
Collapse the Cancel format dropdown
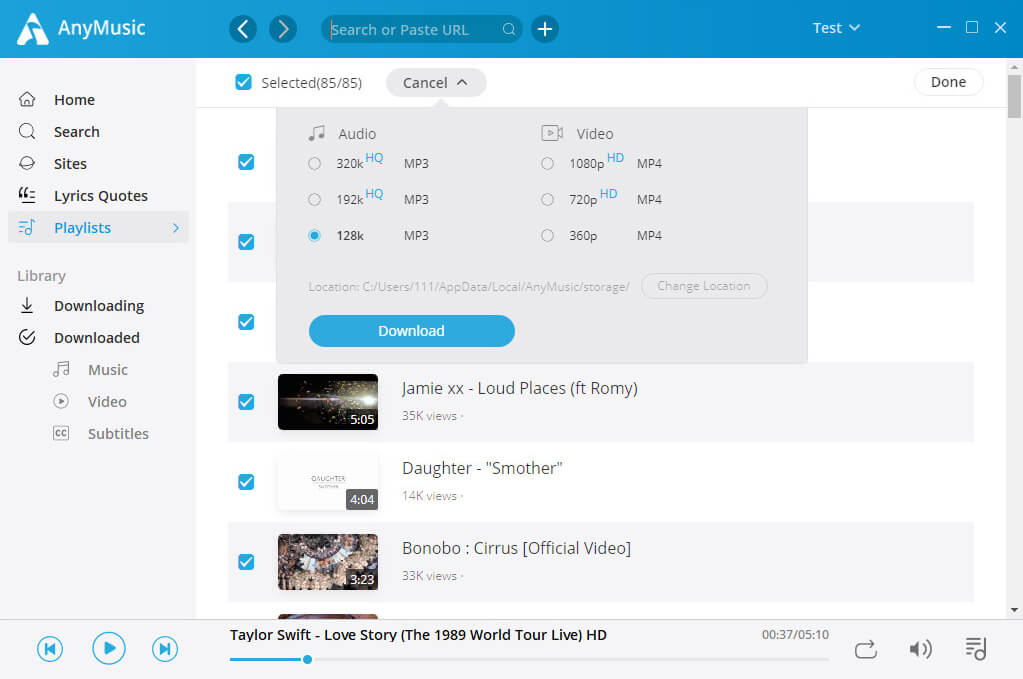pyautogui.click(x=436, y=83)
